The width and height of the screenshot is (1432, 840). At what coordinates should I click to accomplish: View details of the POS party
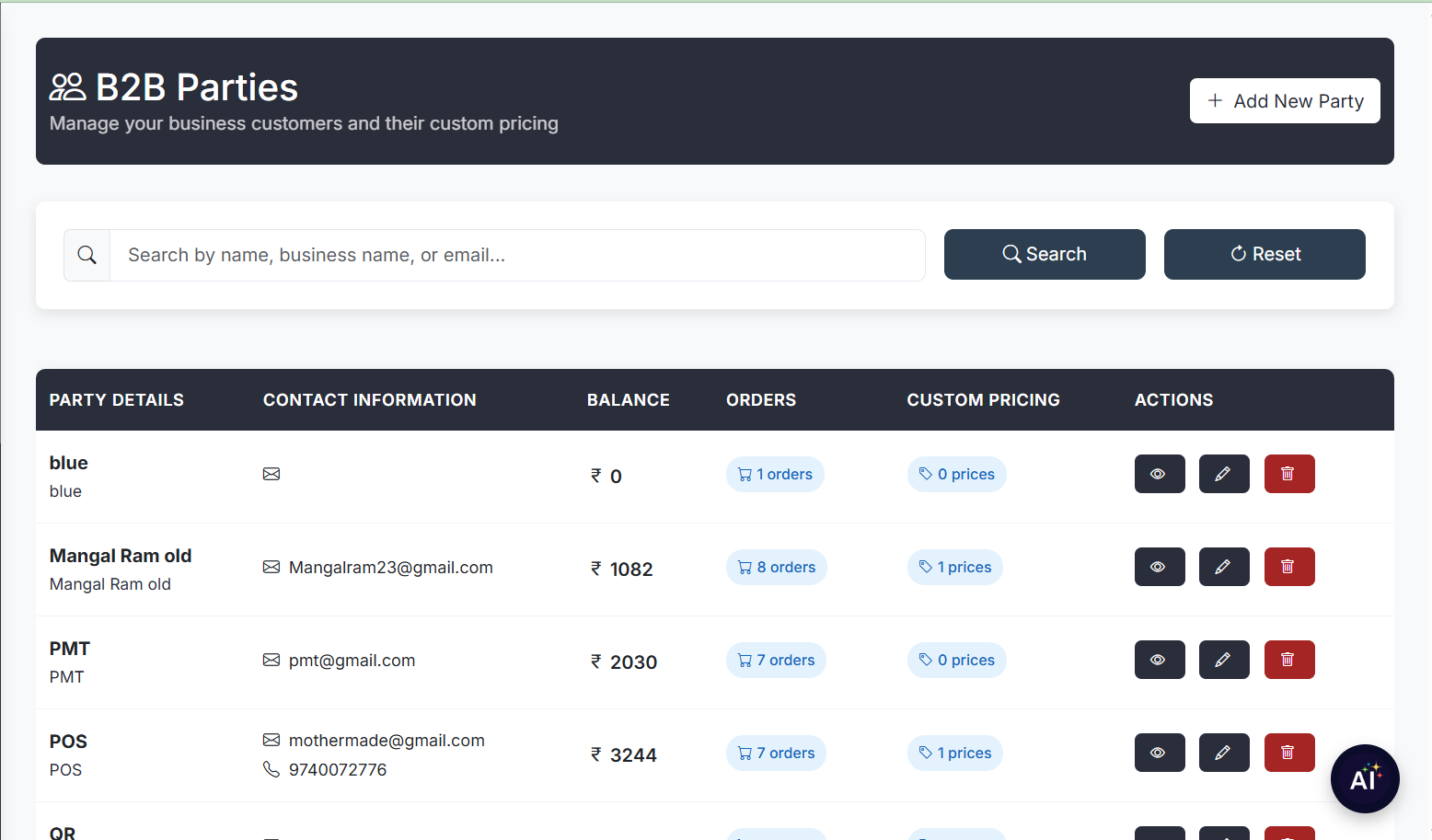click(1159, 753)
